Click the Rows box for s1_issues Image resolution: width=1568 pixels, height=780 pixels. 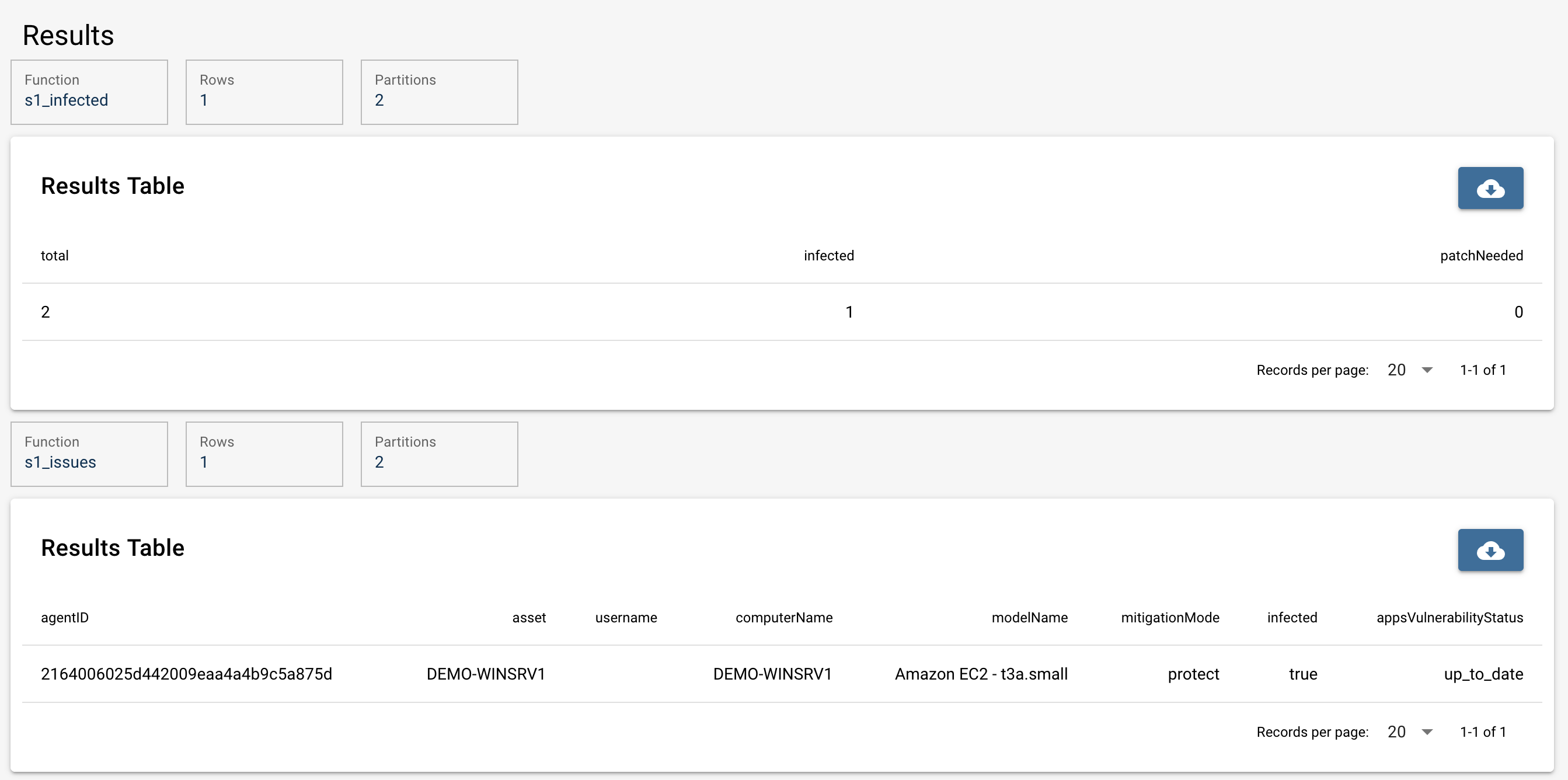click(264, 454)
